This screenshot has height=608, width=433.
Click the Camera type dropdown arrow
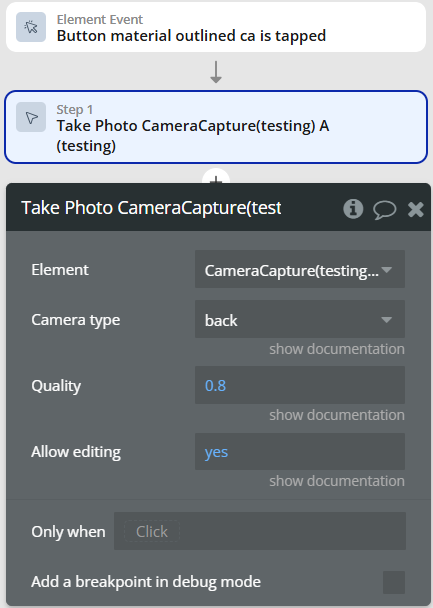coord(386,320)
